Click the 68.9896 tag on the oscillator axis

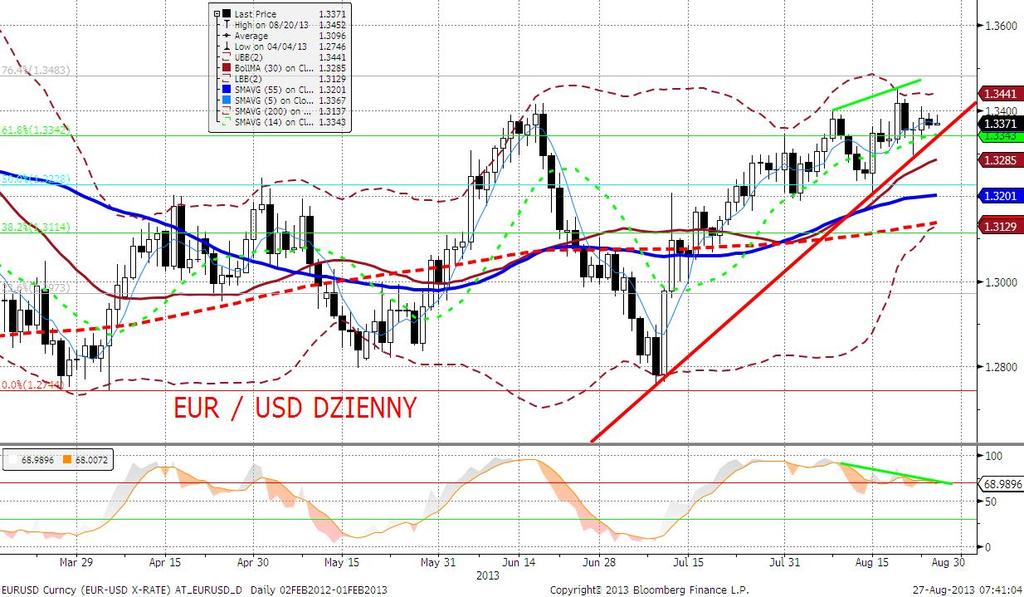(x=1000, y=484)
